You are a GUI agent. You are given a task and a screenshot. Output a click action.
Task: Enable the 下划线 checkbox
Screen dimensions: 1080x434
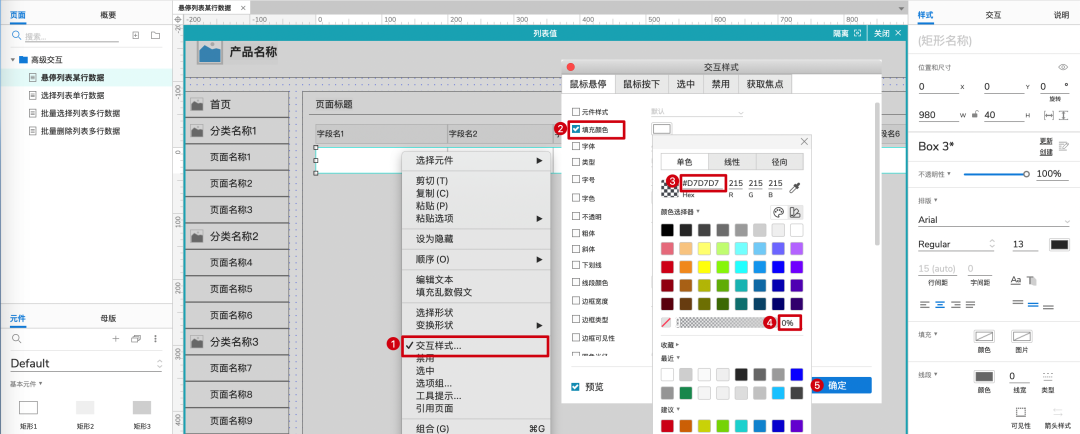pyautogui.click(x=576, y=265)
